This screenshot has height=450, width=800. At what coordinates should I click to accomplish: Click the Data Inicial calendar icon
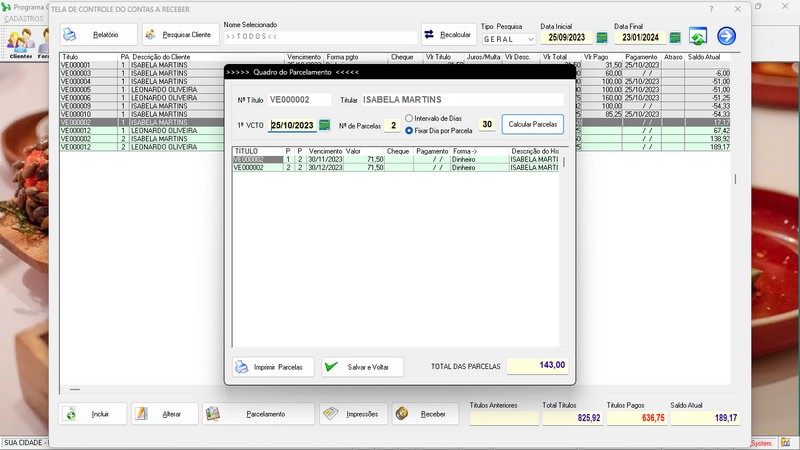[x=602, y=37]
